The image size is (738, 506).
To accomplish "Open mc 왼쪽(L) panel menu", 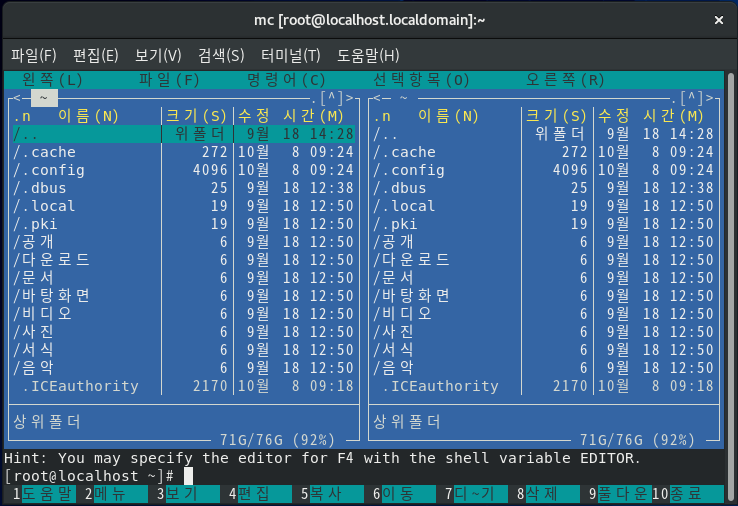I will coord(52,80).
